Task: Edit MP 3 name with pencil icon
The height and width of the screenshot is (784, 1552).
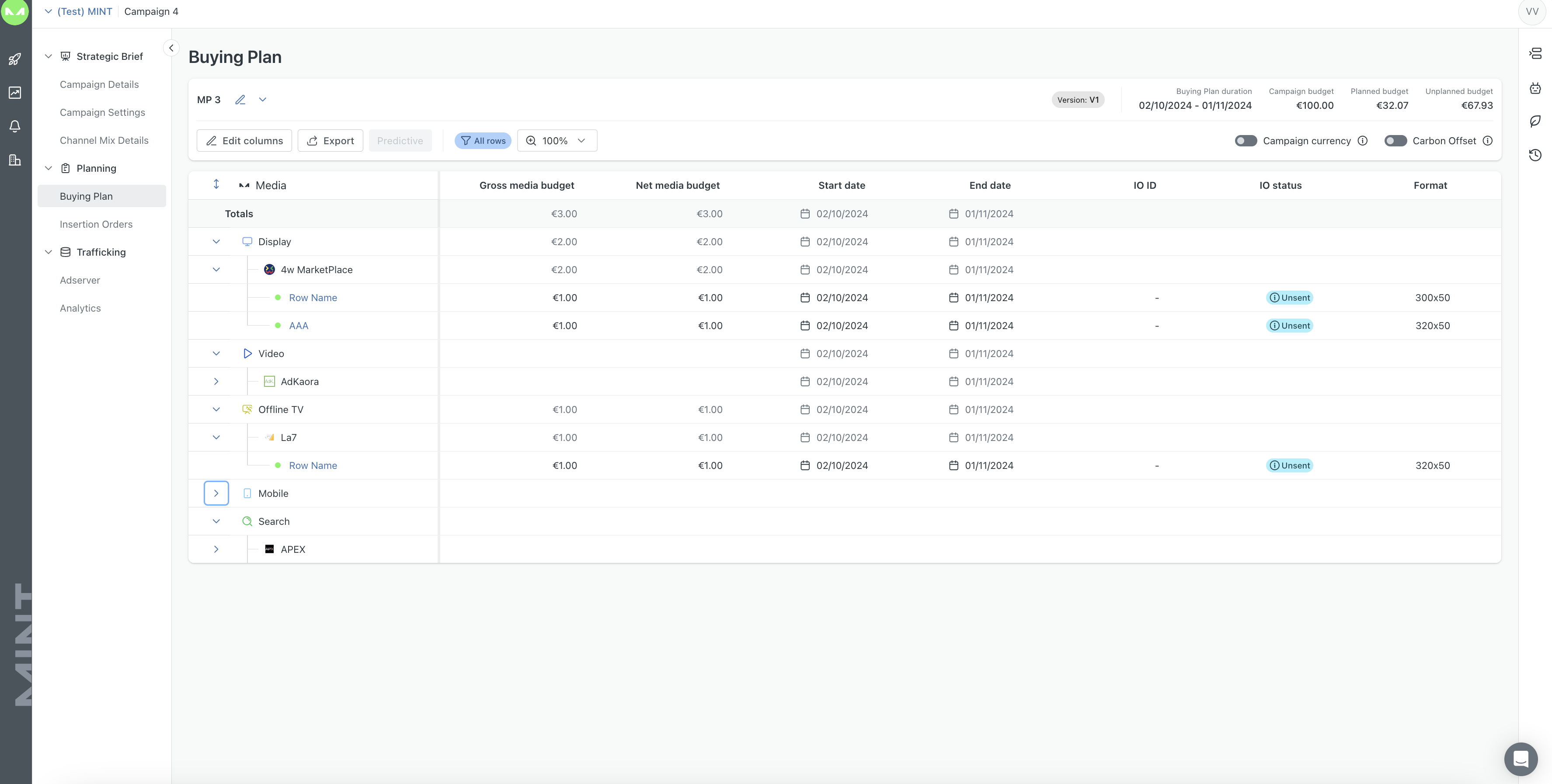Action: click(240, 100)
